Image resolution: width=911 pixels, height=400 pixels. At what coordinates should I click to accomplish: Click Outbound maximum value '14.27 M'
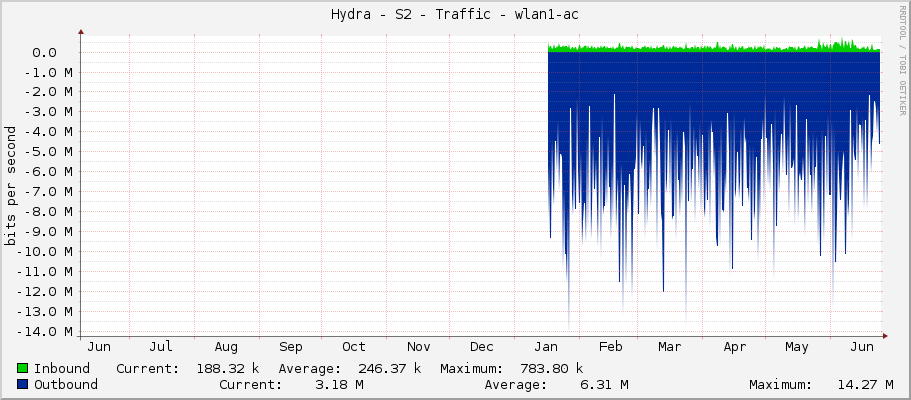tap(866, 384)
